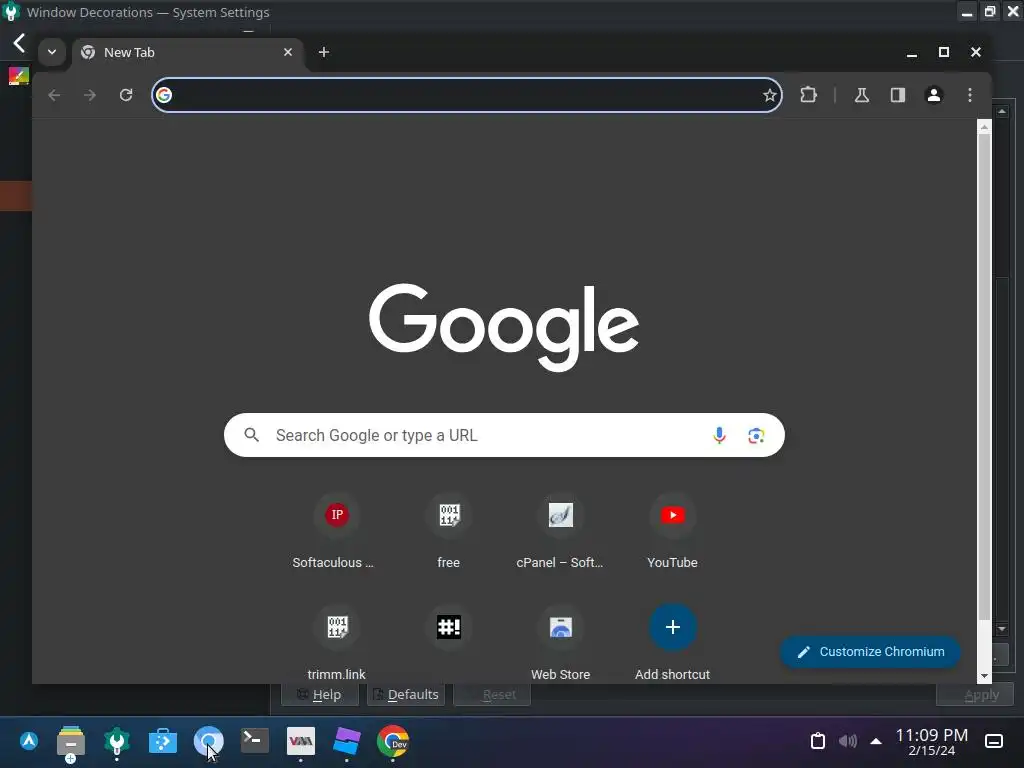Click Customize Chromium button
The height and width of the screenshot is (768, 1024).
[870, 652]
